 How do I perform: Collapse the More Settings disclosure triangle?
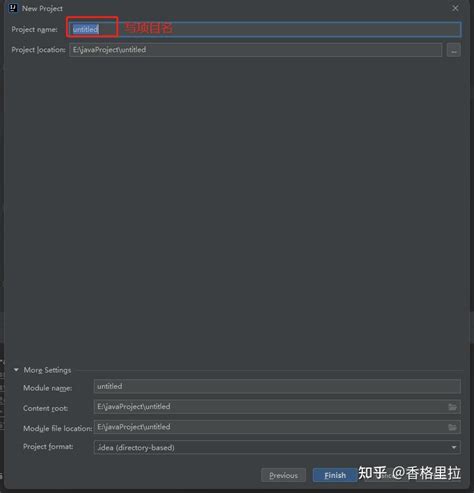pyautogui.click(x=16, y=370)
